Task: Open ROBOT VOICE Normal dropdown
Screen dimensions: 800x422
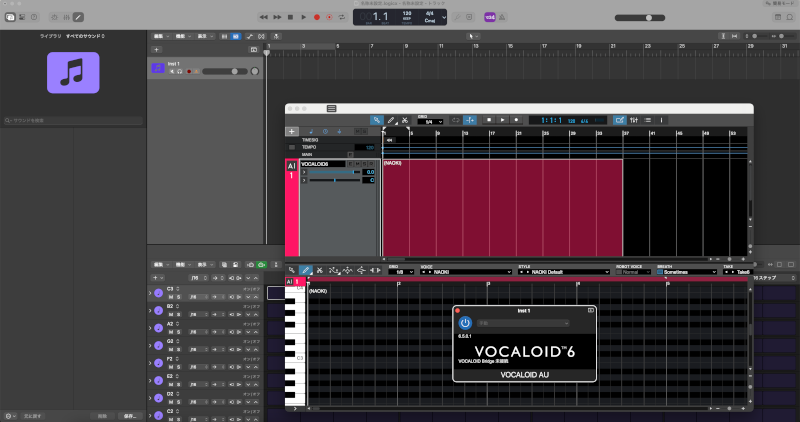Action: click(633, 272)
